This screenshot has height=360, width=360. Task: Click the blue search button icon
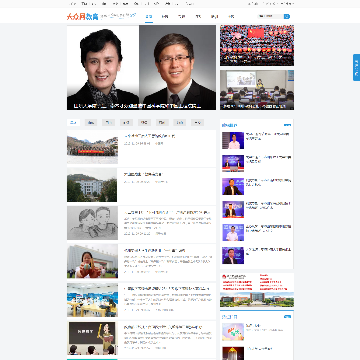(287, 16)
